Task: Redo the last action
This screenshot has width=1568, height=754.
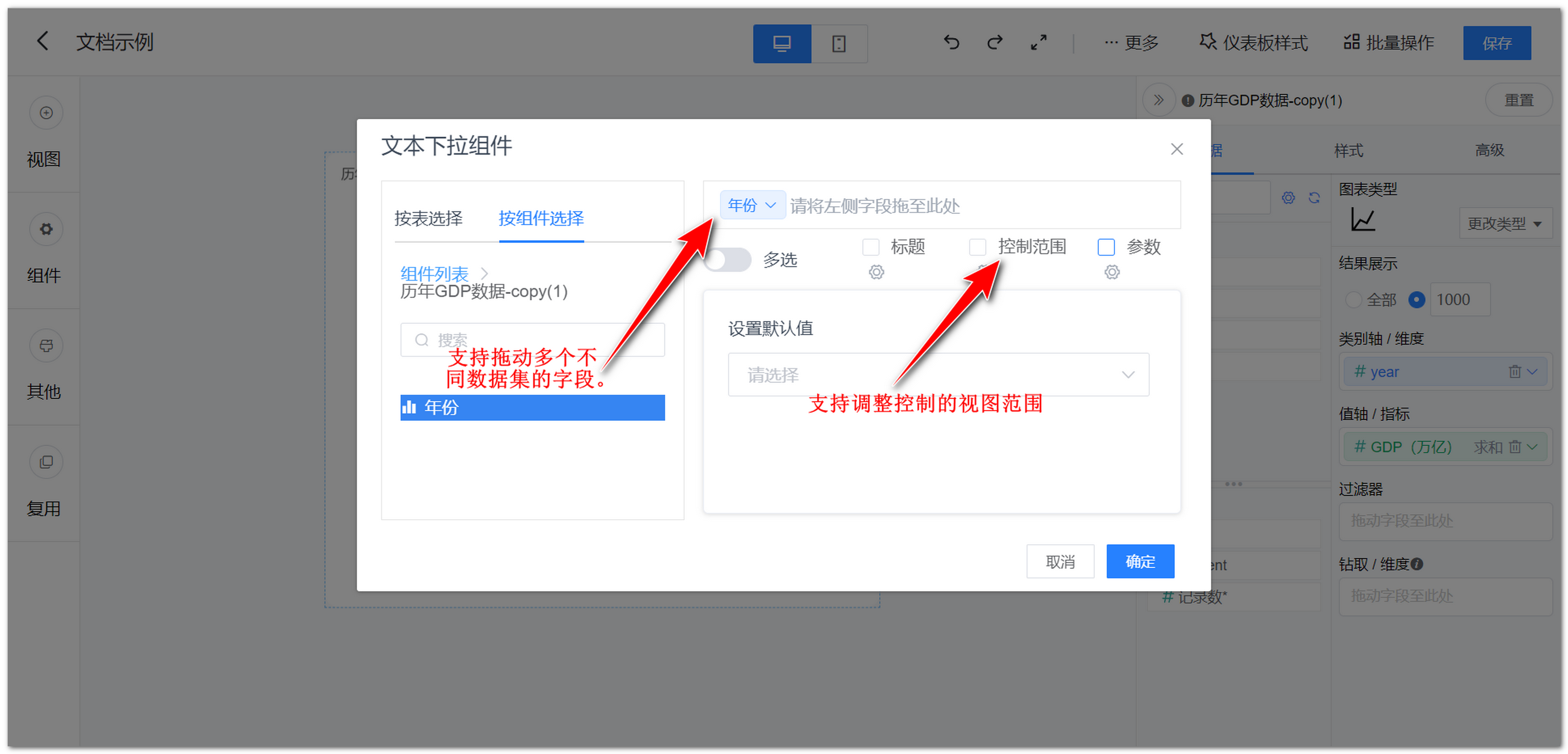Action: click(995, 42)
